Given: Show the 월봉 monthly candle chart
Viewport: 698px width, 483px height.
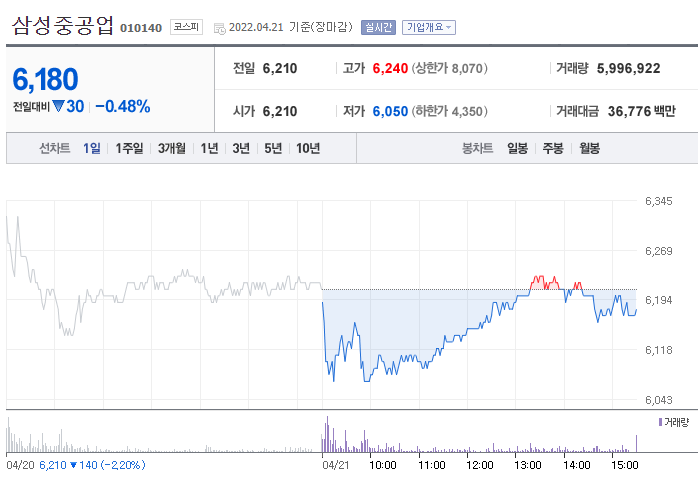Looking at the screenshot, I should [589, 148].
